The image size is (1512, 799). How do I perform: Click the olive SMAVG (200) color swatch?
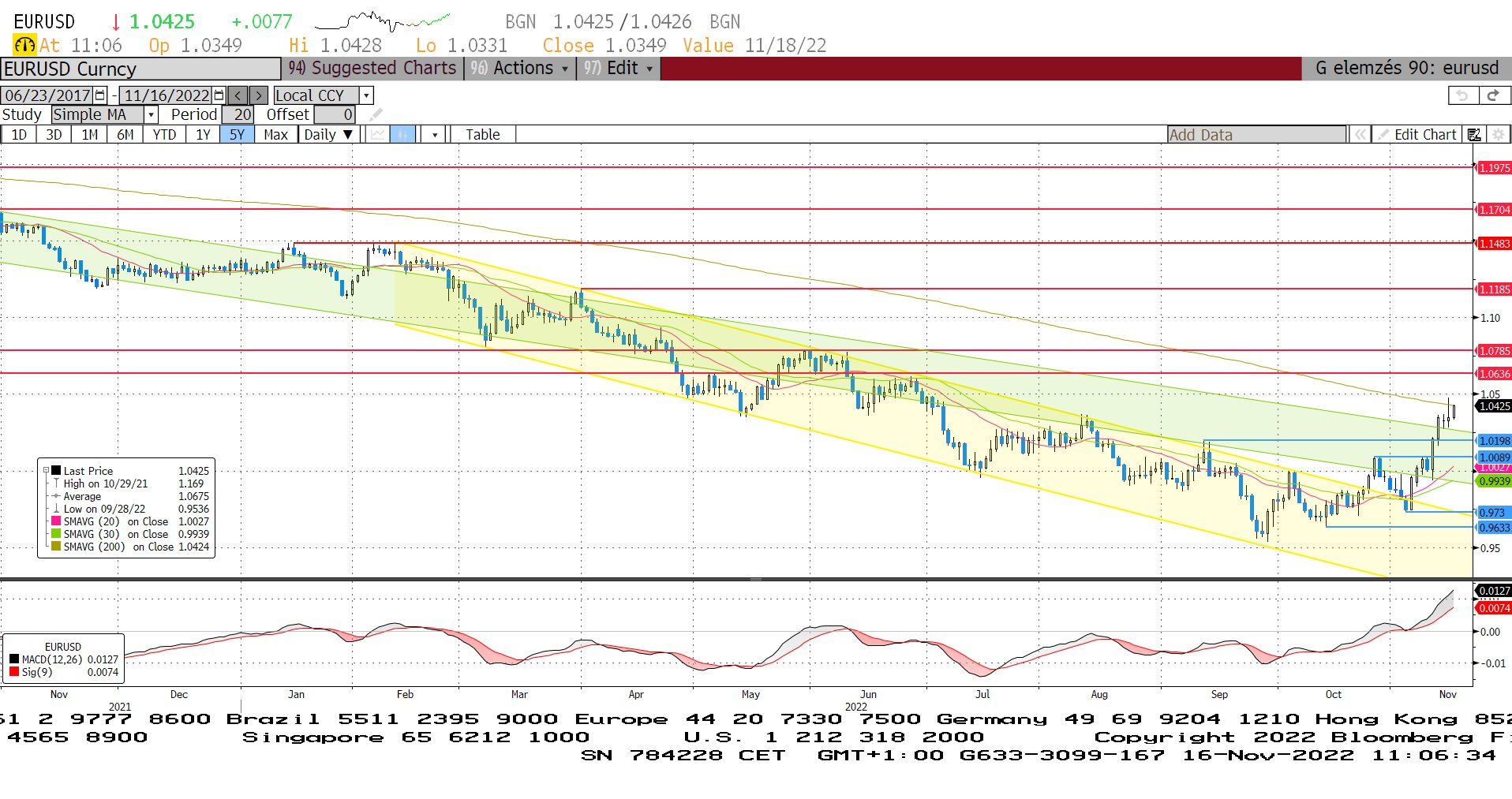pos(56,547)
